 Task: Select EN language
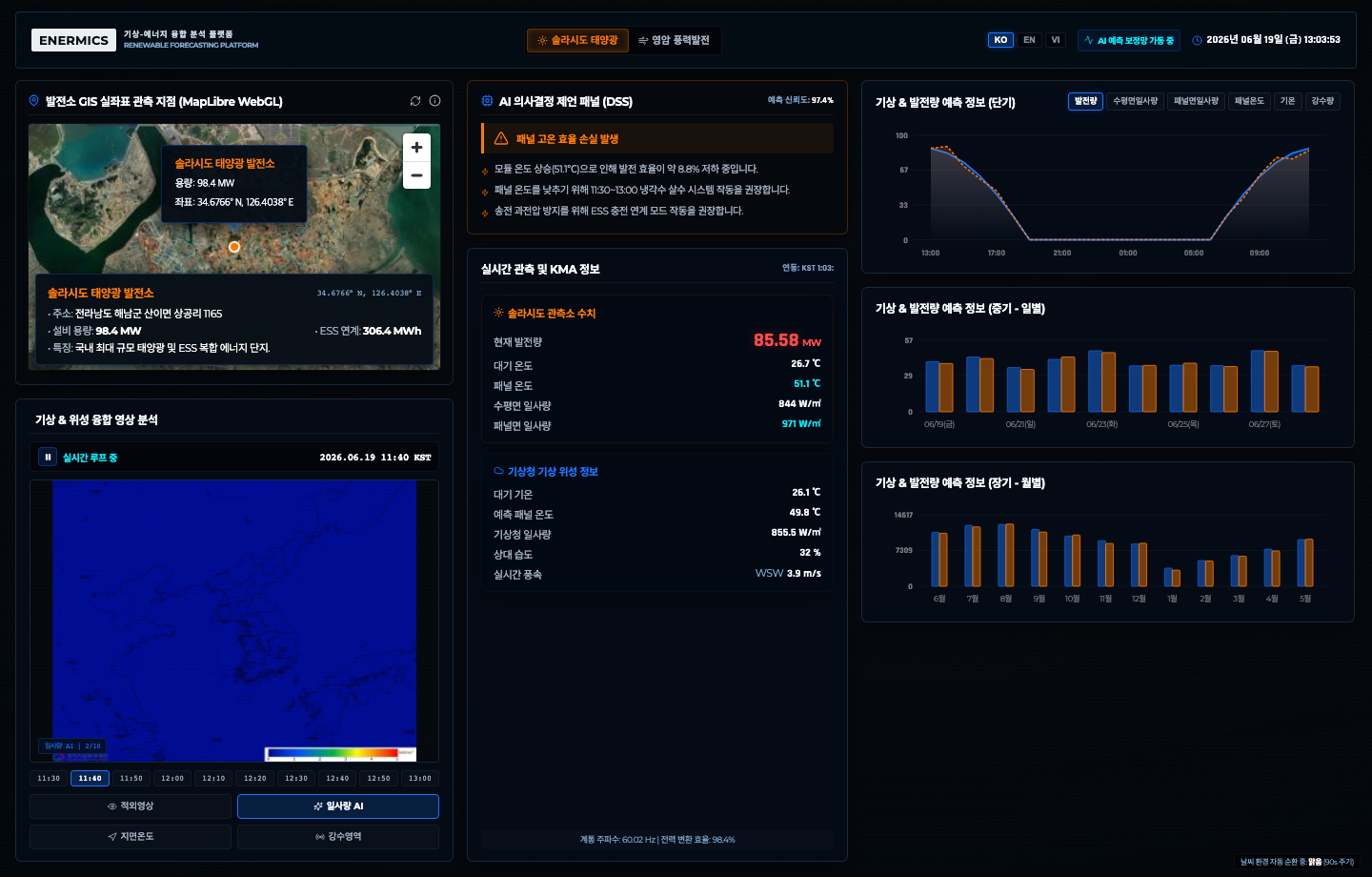pos(1029,40)
